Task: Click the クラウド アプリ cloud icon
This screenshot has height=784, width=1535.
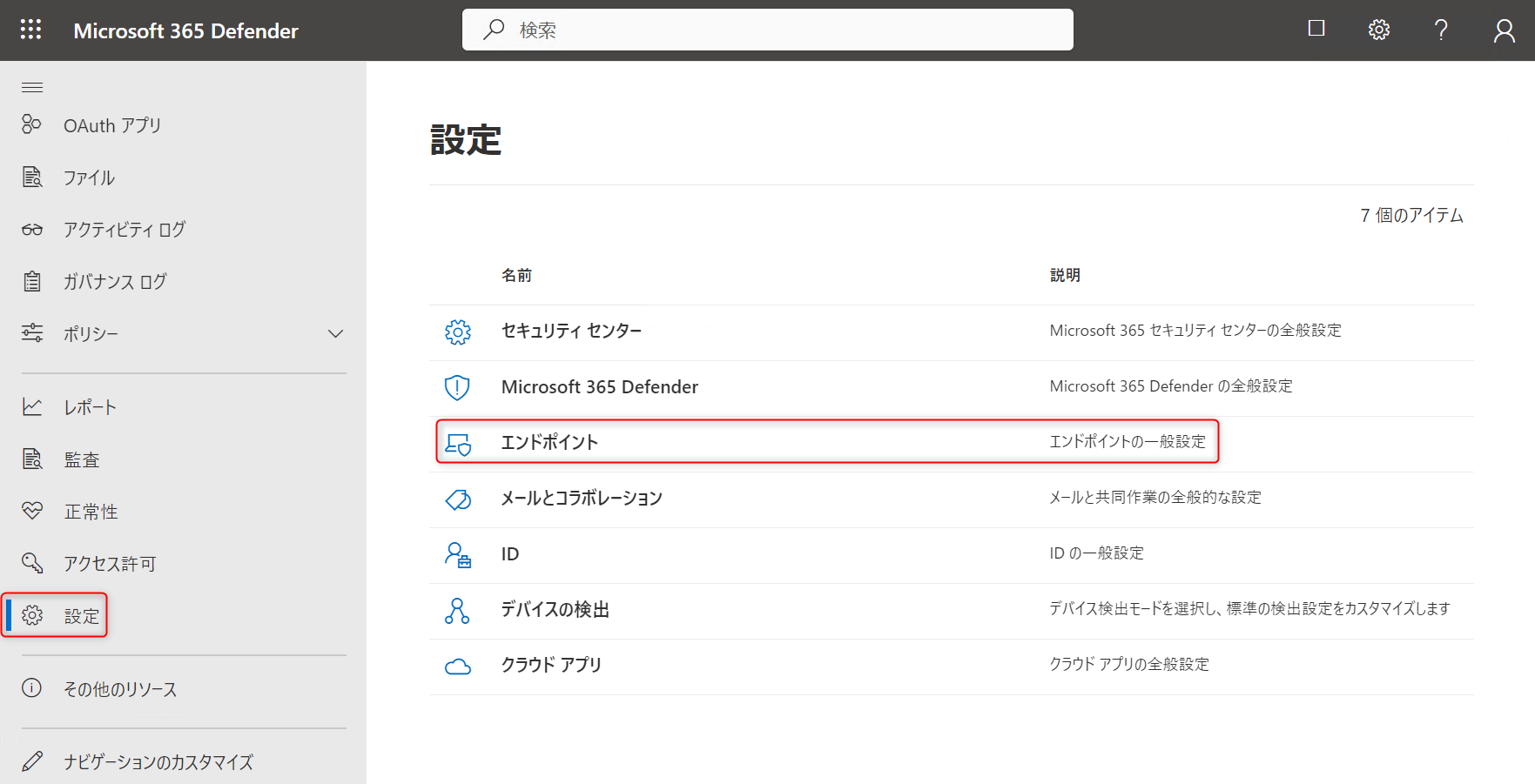Action: [458, 666]
